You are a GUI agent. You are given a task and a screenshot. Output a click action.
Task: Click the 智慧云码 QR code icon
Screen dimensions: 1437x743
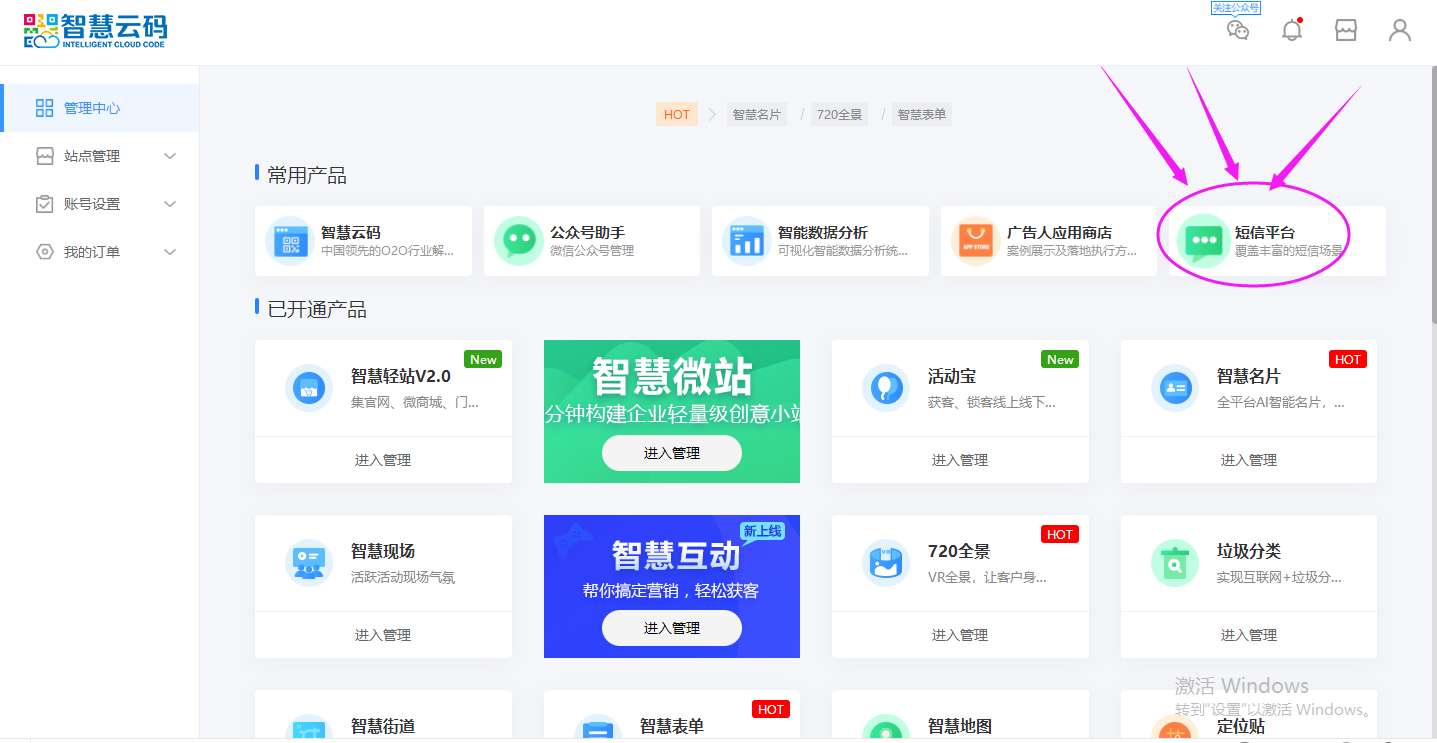(x=289, y=241)
